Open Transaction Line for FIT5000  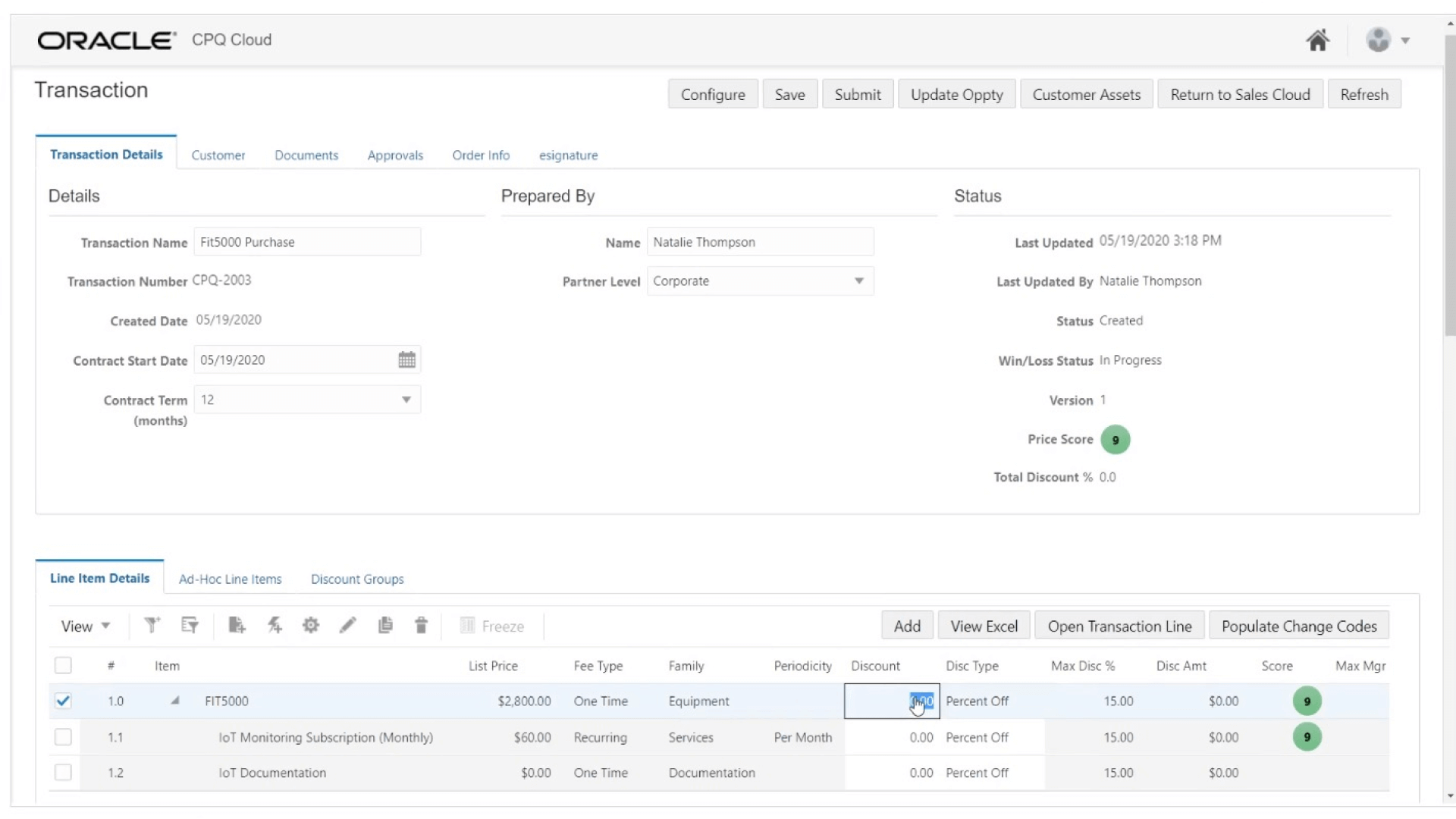tap(1120, 626)
